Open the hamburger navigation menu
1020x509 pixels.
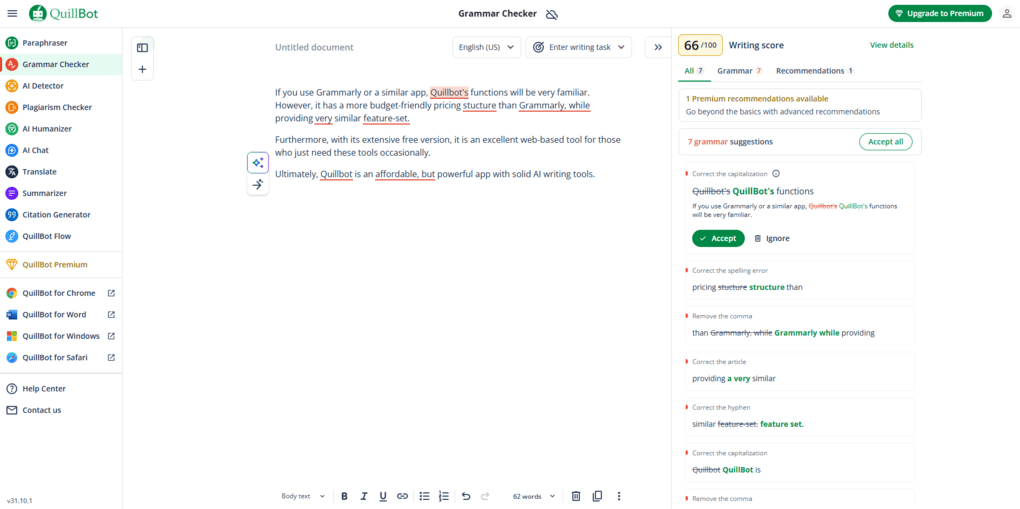[x=12, y=14]
